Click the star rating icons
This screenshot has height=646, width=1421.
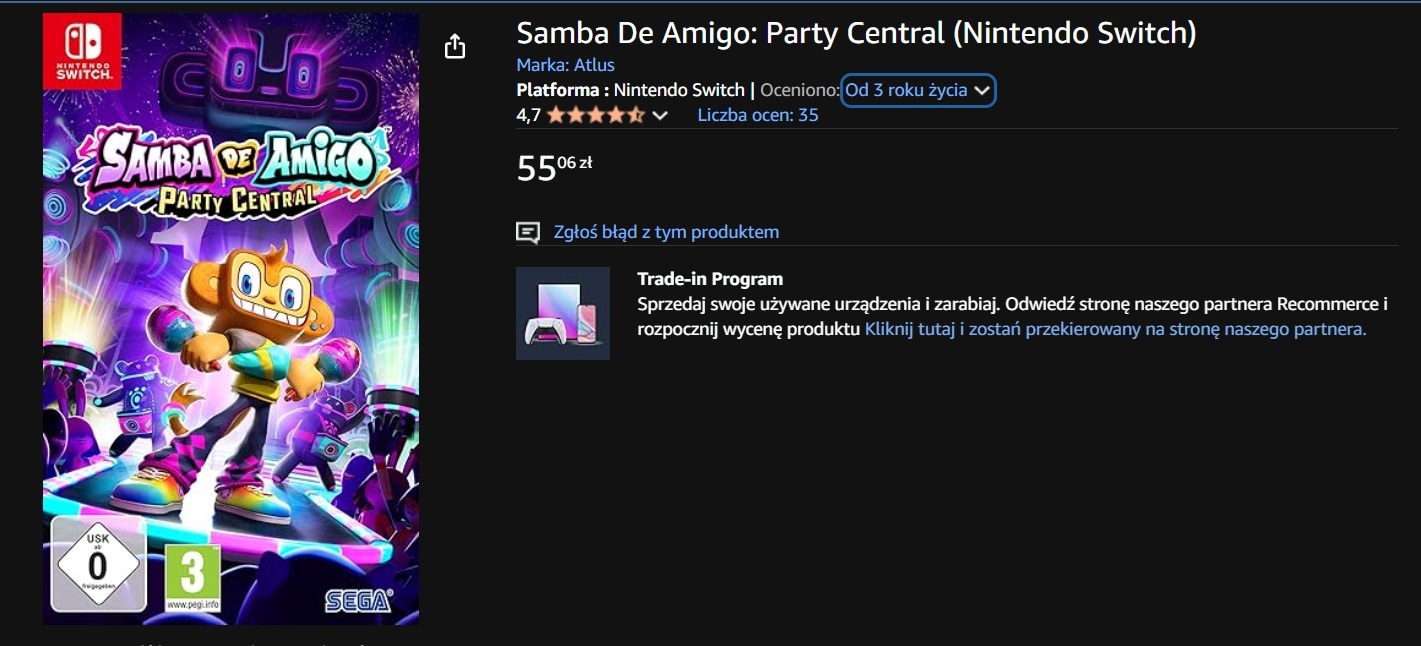[596, 115]
